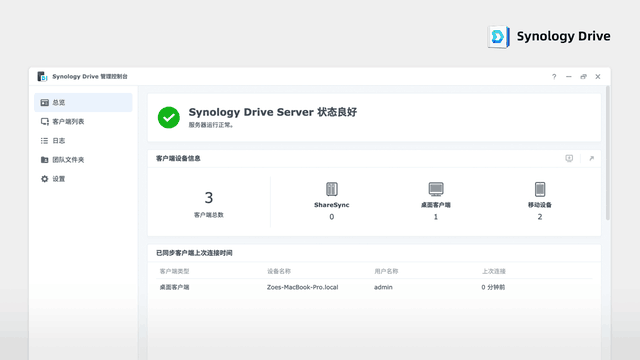Viewport: 640px width, 360px height.
Task: Click the settings gear icon in sidebar
Action: tap(44, 179)
